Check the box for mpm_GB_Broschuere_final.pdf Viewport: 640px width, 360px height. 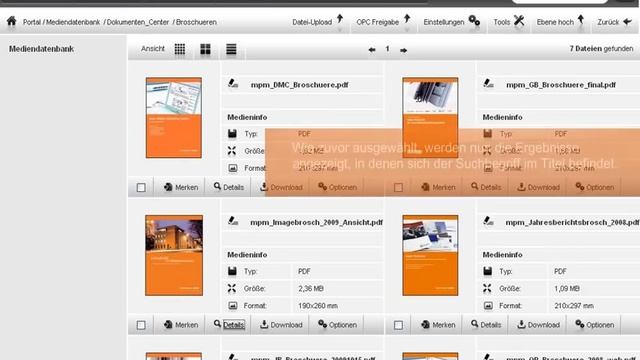(398, 187)
